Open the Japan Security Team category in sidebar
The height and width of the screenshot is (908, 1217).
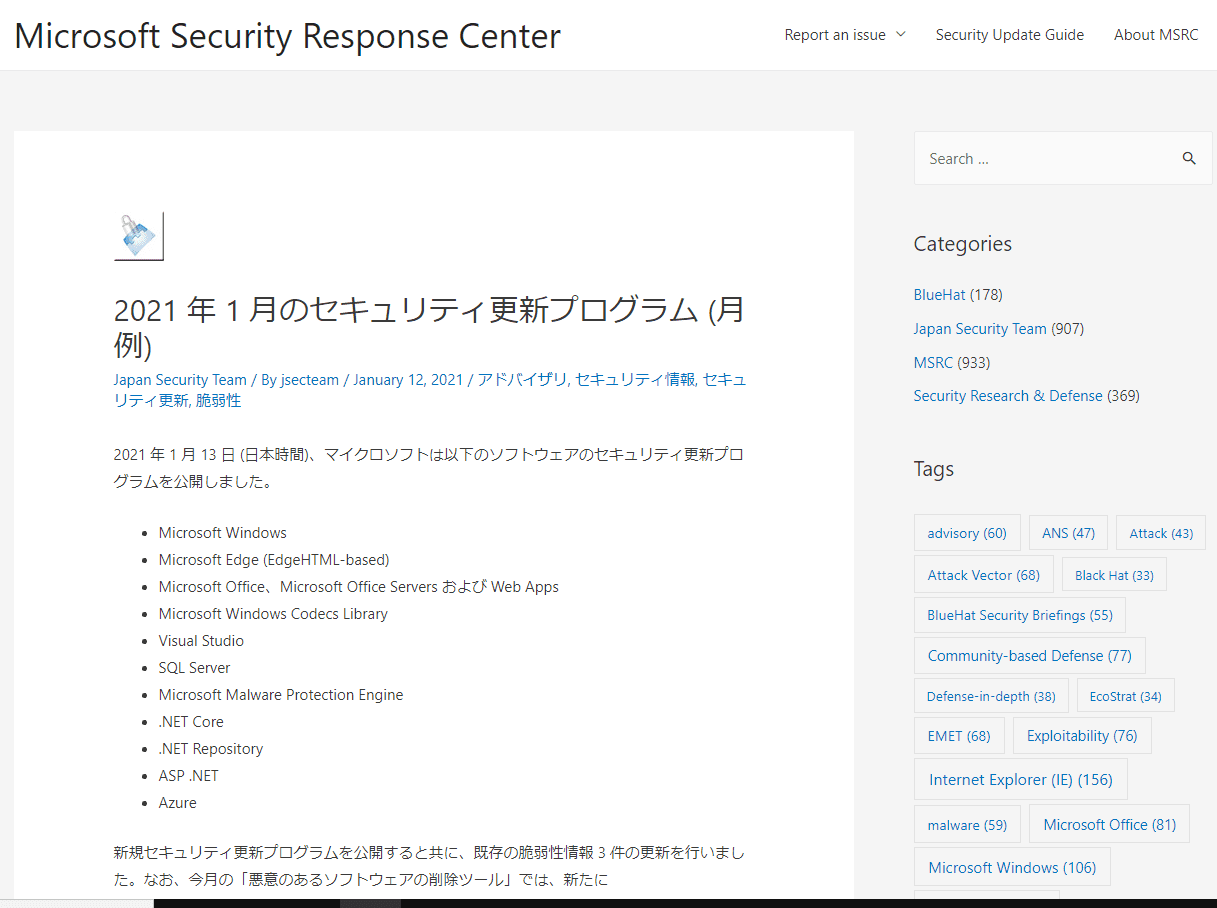tap(979, 329)
